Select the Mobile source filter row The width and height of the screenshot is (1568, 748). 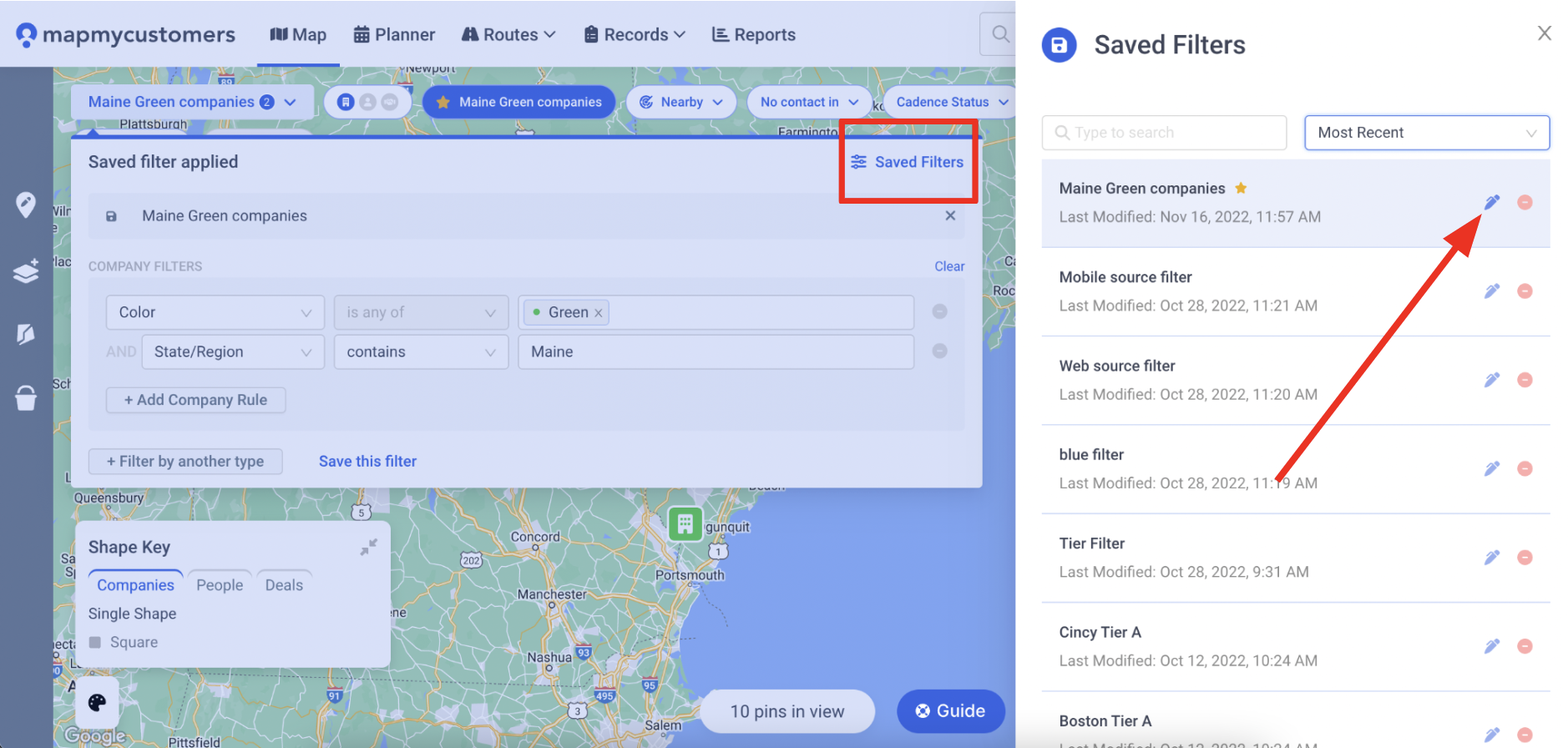1295,291
